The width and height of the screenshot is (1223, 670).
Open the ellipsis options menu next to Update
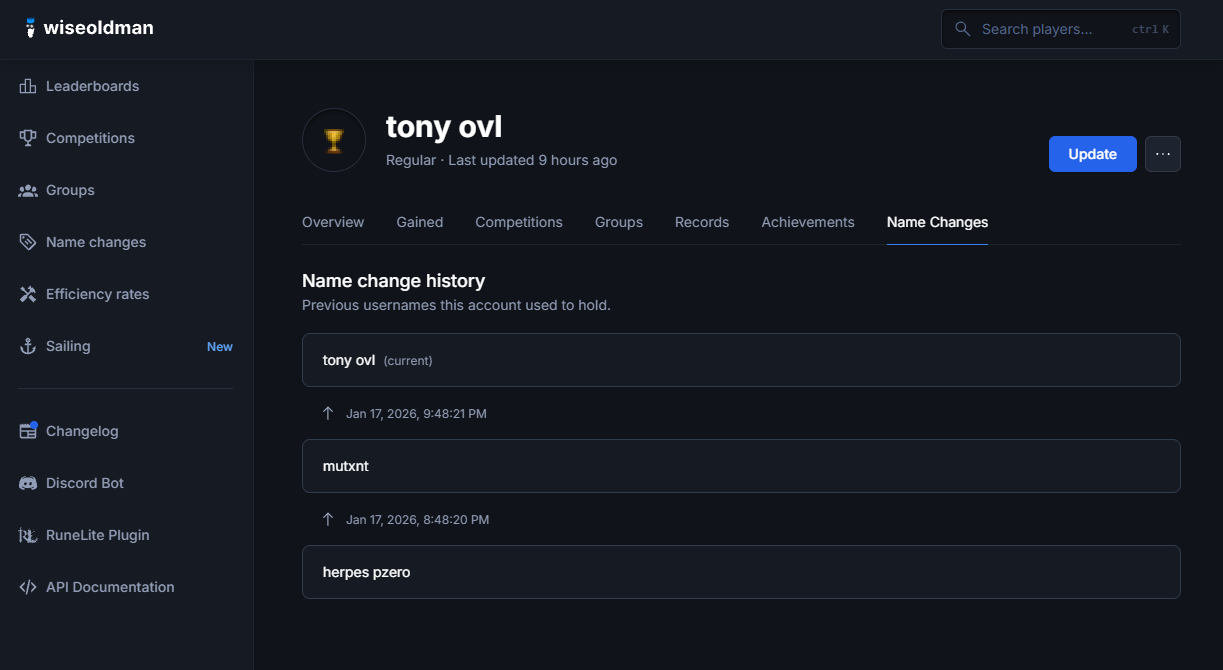click(1162, 154)
